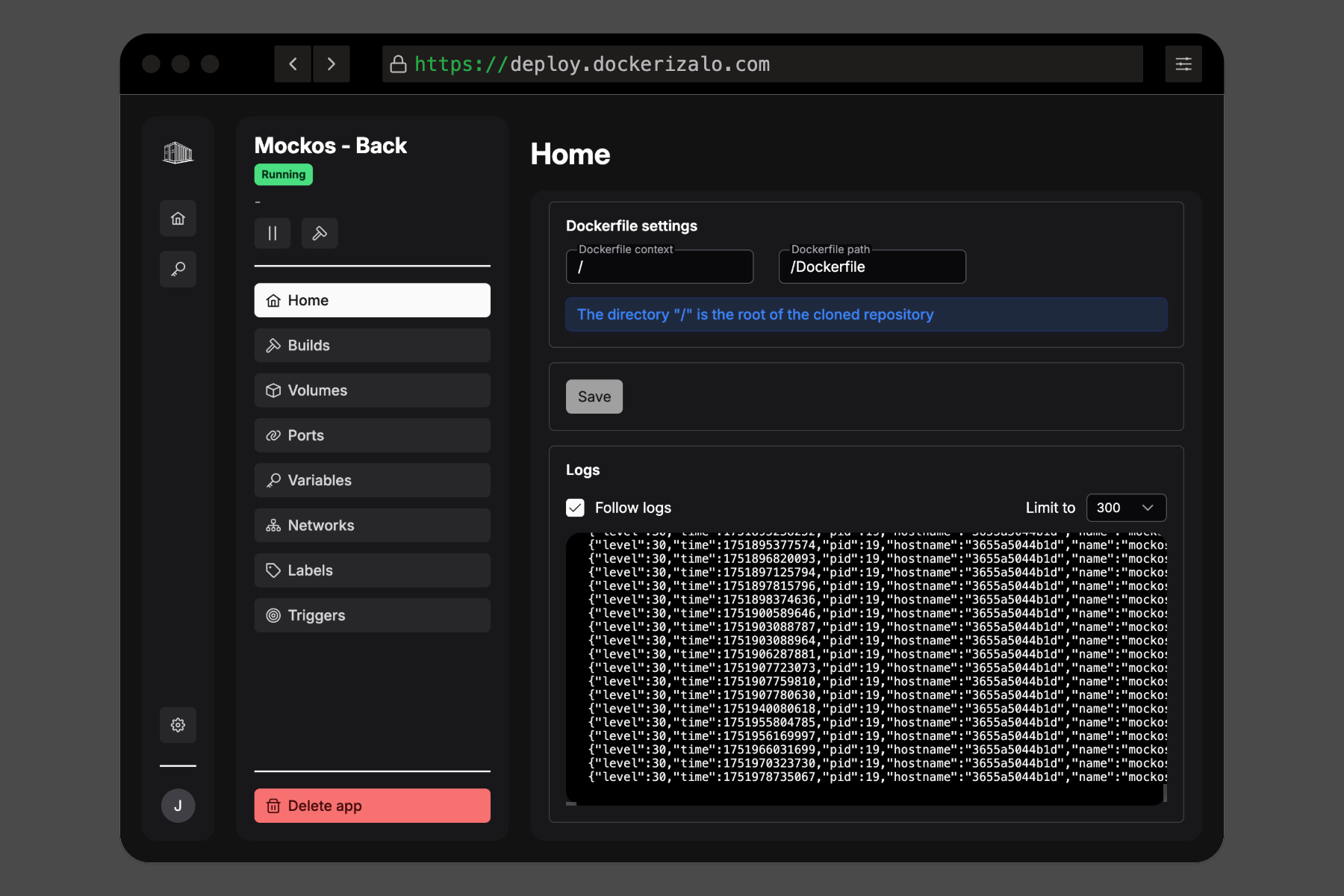The image size is (1344, 896).
Task: Click the user avatar labeled J
Action: coord(178,806)
